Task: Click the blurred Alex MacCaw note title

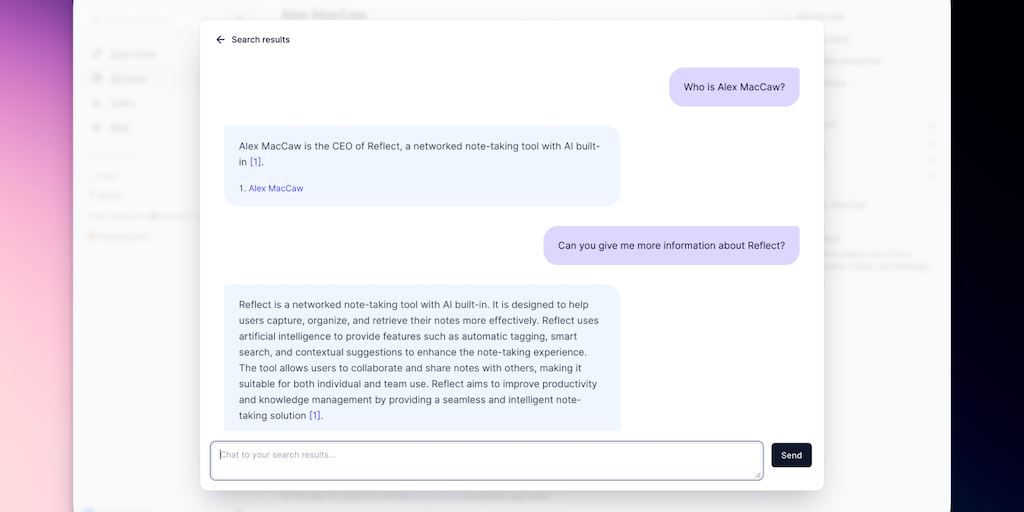Action: coord(324,14)
